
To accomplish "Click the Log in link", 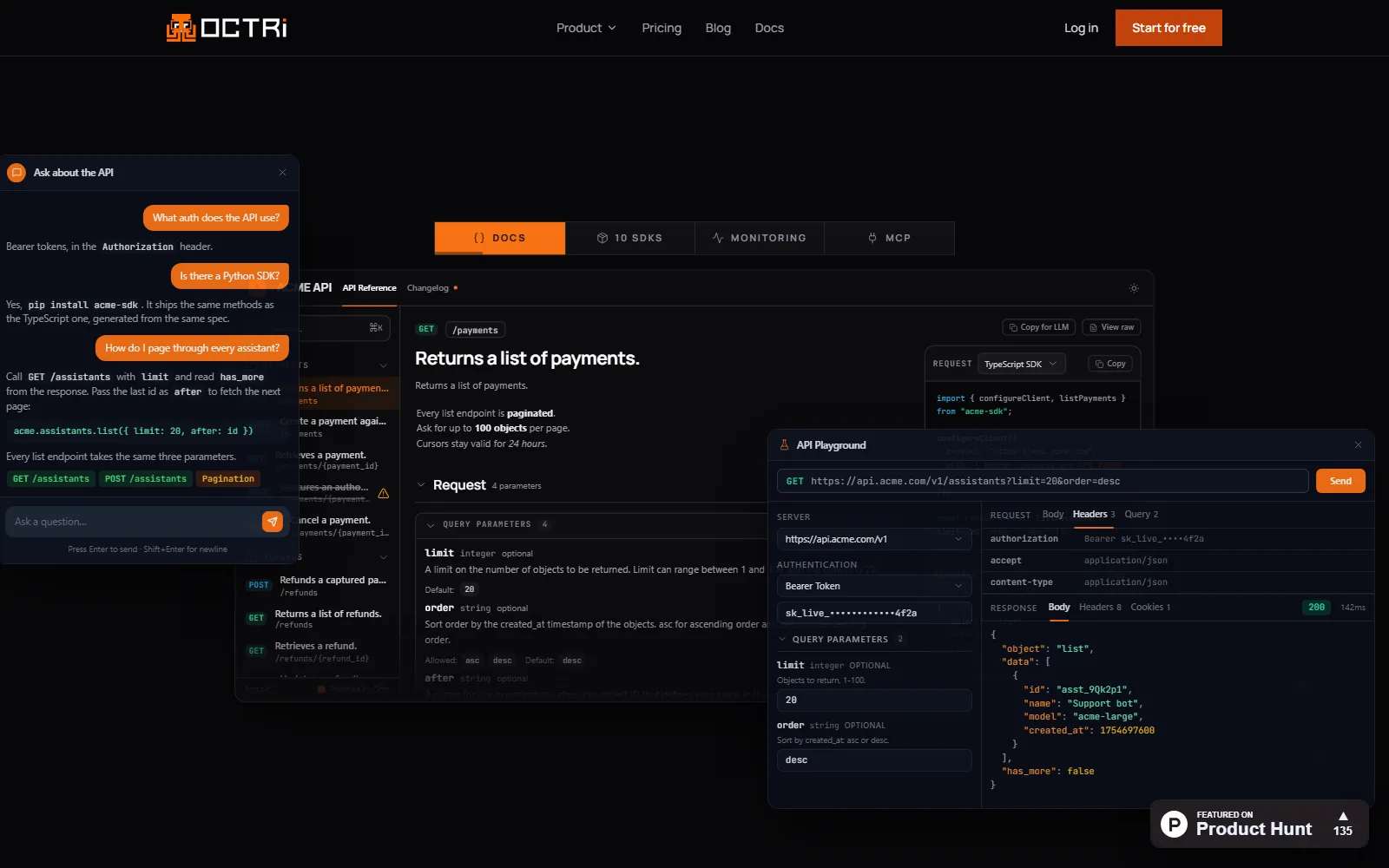I will click(1081, 28).
